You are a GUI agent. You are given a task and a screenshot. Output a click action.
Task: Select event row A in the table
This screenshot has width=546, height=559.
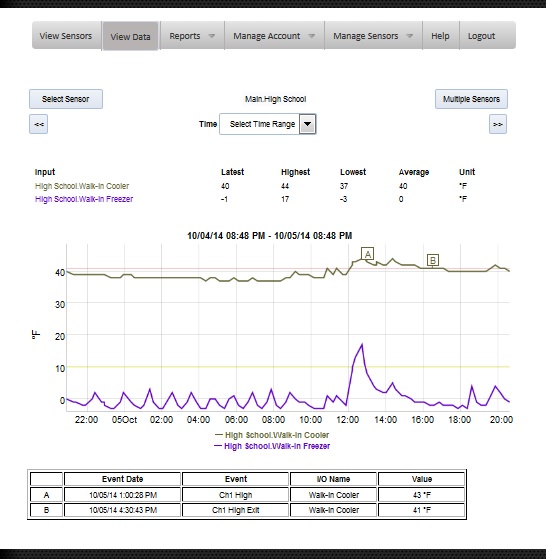tap(247, 495)
